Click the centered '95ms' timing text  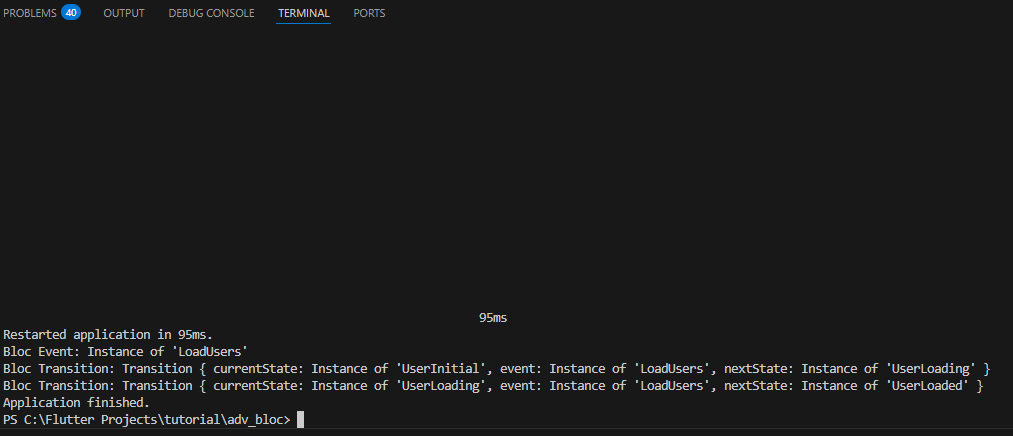(493, 318)
